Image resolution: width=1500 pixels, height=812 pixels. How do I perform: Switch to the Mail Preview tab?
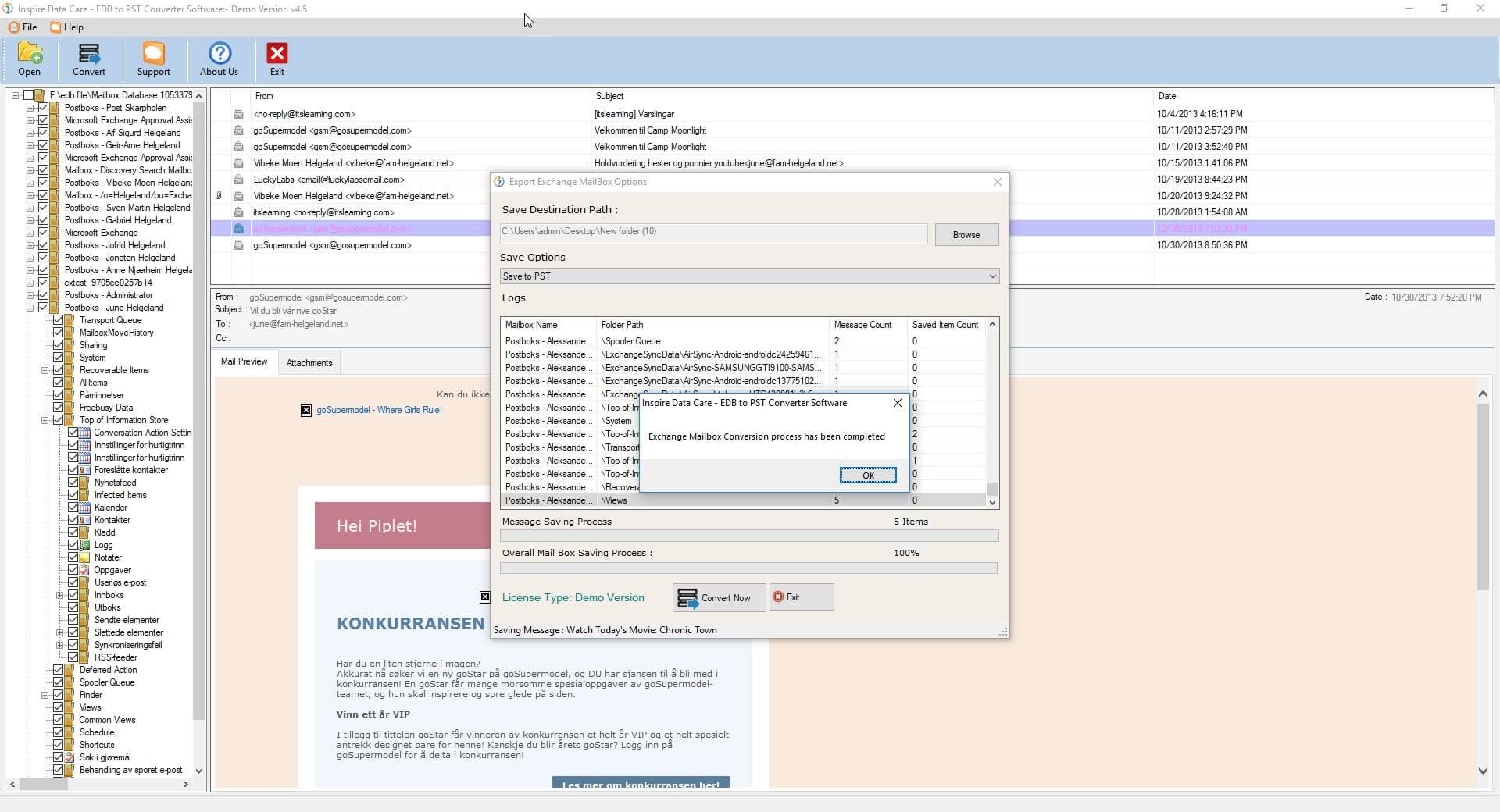[244, 361]
